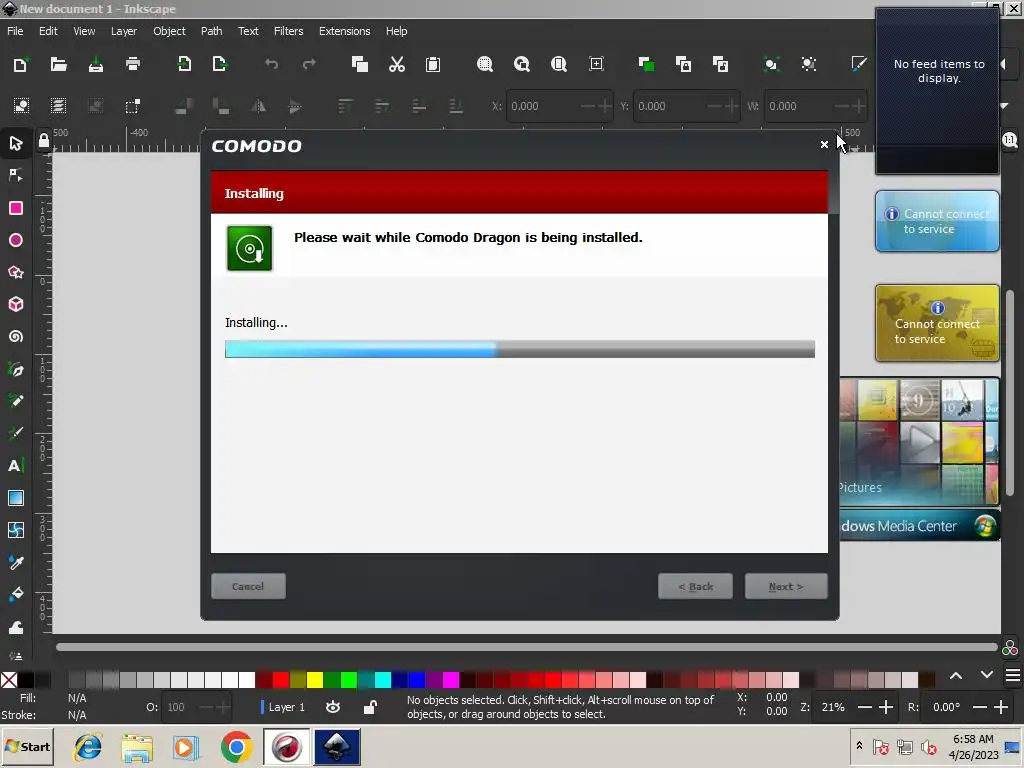Click the horizontal canvas scrollbar
The height and width of the screenshot is (768, 1024).
click(x=526, y=647)
